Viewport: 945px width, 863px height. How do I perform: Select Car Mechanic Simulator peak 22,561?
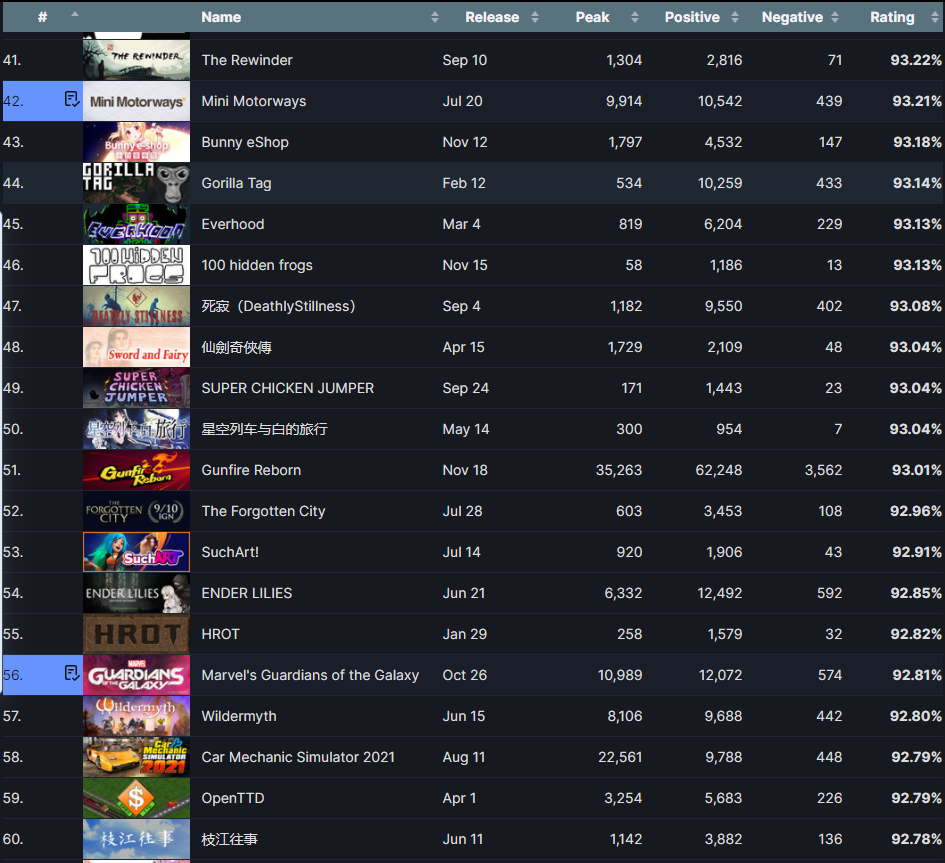point(620,757)
